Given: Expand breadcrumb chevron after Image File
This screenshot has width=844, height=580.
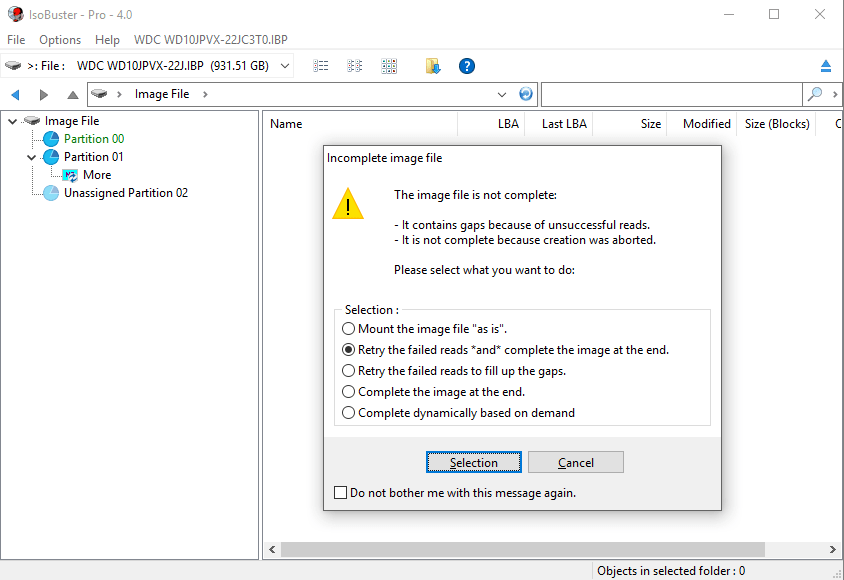Looking at the screenshot, I should [205, 94].
